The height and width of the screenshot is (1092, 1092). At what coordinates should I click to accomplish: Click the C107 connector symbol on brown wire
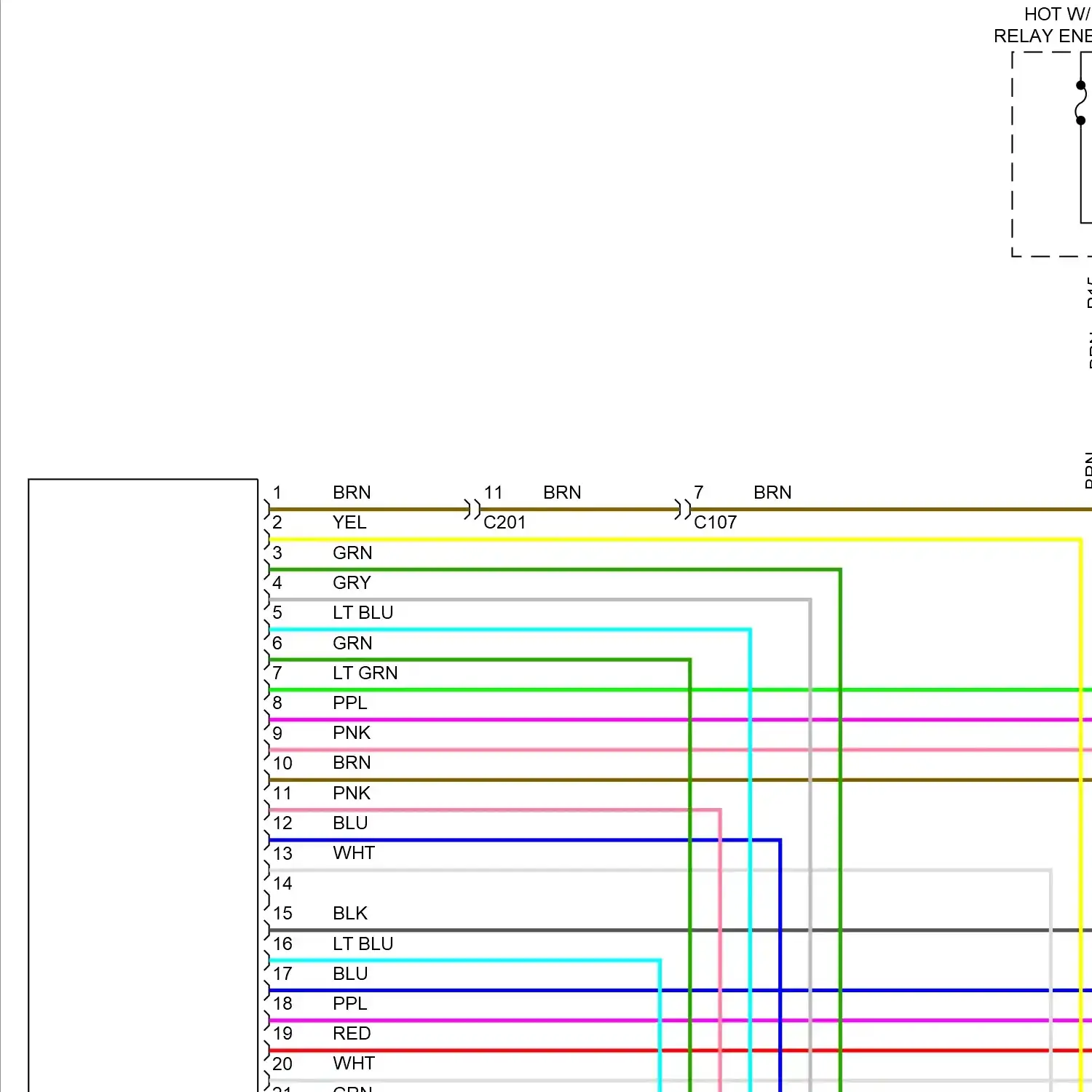coord(683,509)
